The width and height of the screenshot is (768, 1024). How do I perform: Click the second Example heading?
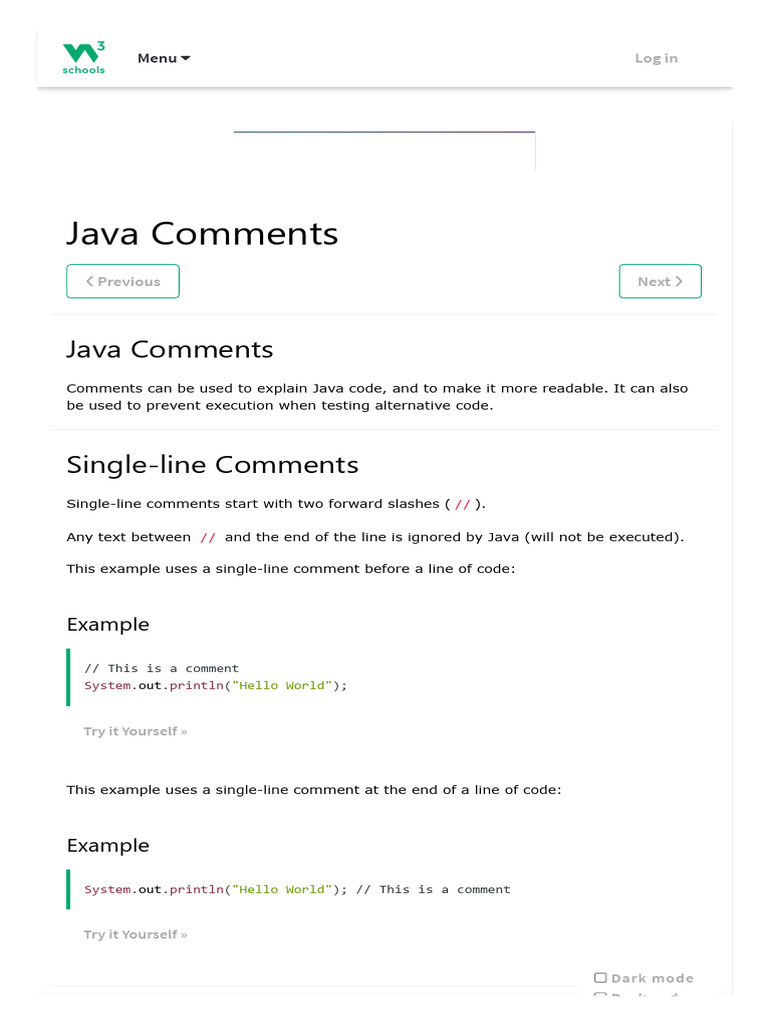107,845
